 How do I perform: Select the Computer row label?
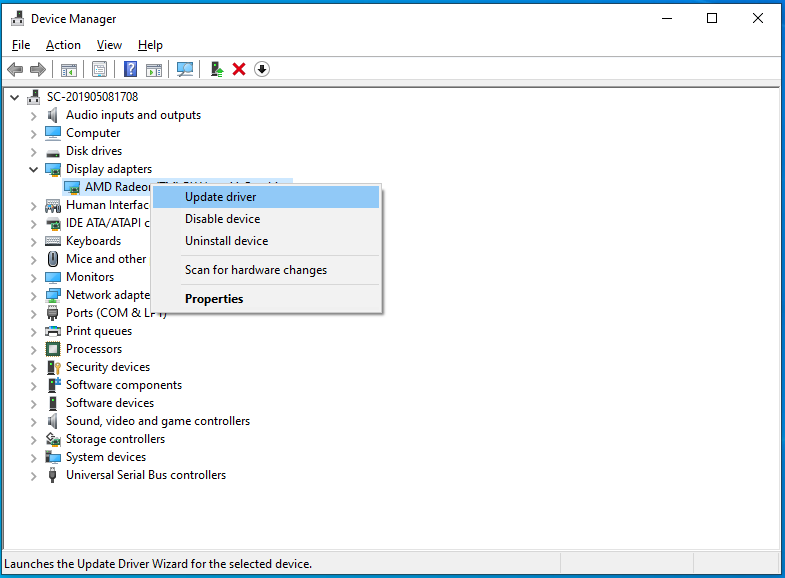[x=93, y=133]
